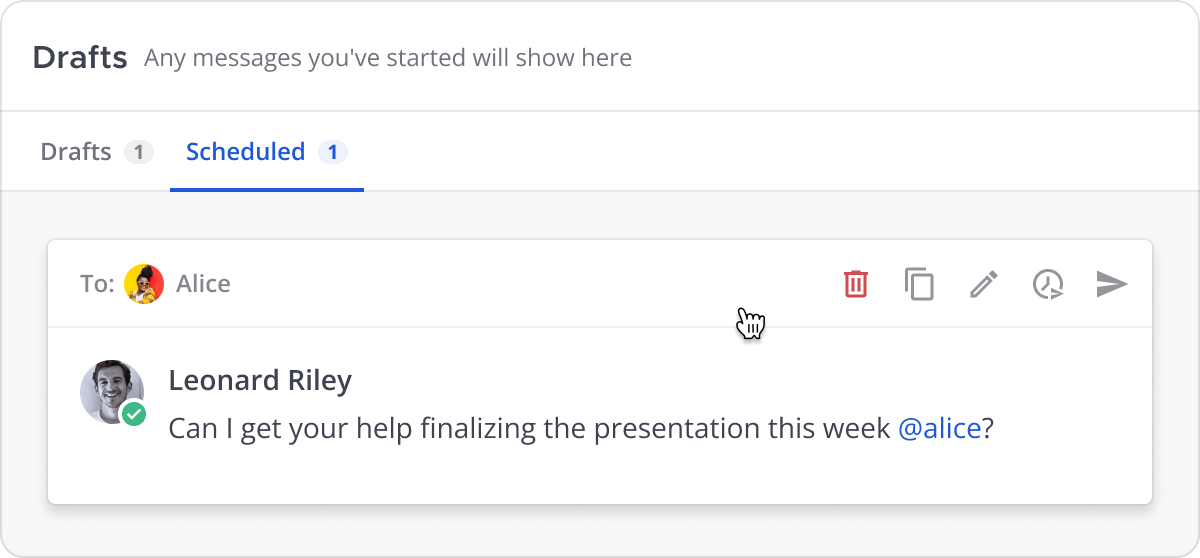The image size is (1200, 558).
Task: Open Leonard Riley's profile photo
Action: point(110,388)
